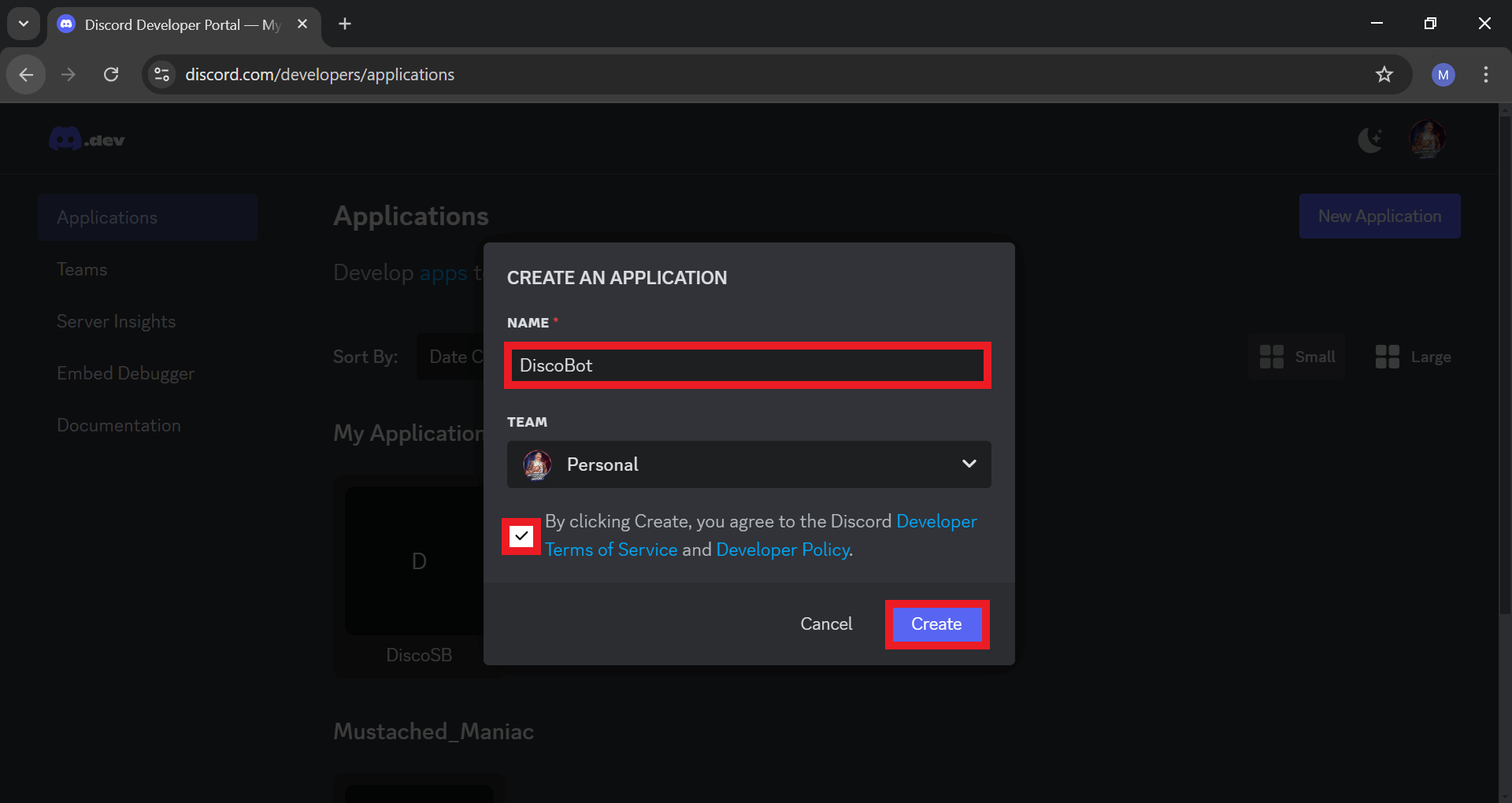
Task: Go back to the previous page
Action: pos(26,75)
